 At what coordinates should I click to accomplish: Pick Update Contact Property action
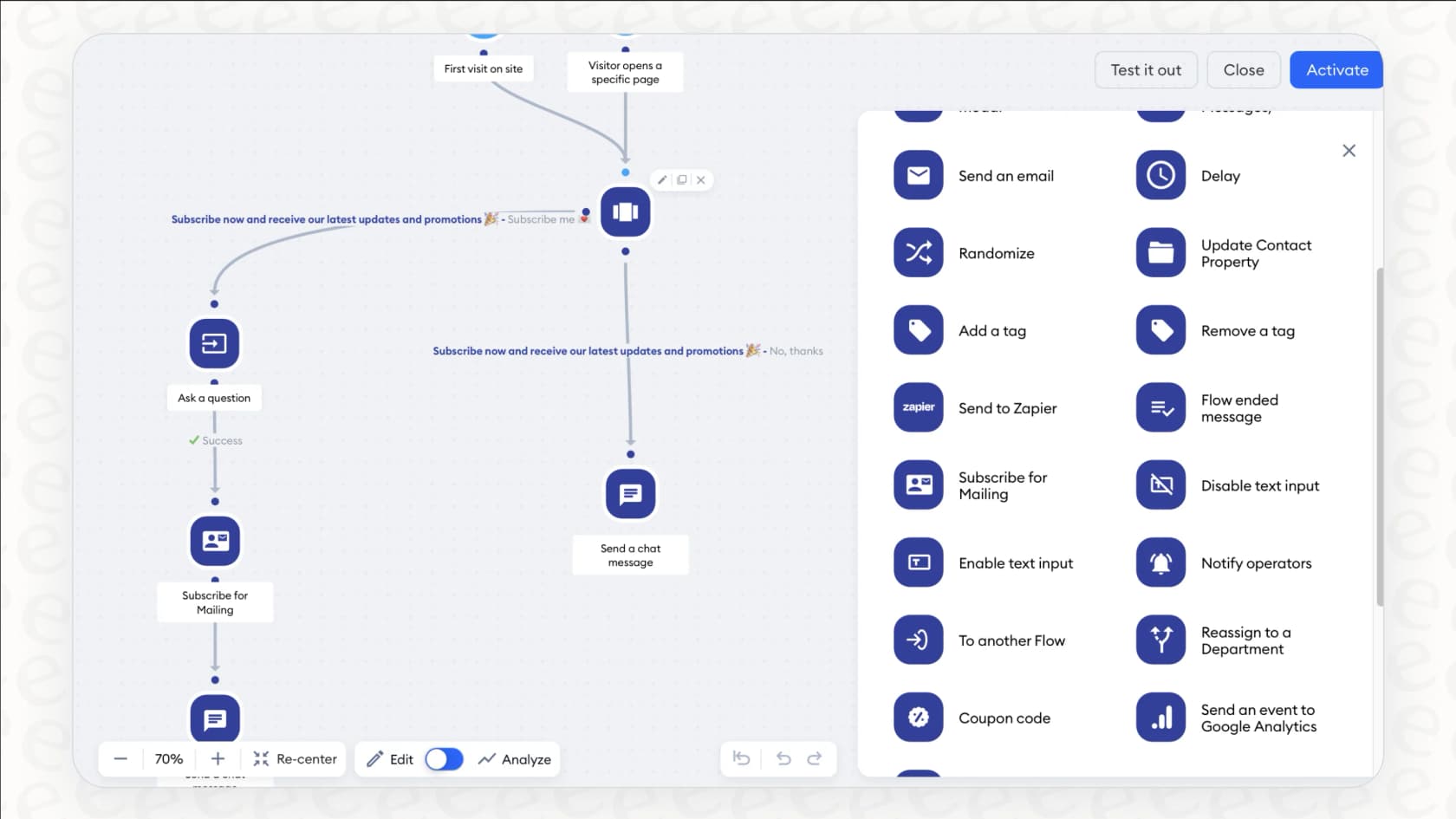[1160, 252]
